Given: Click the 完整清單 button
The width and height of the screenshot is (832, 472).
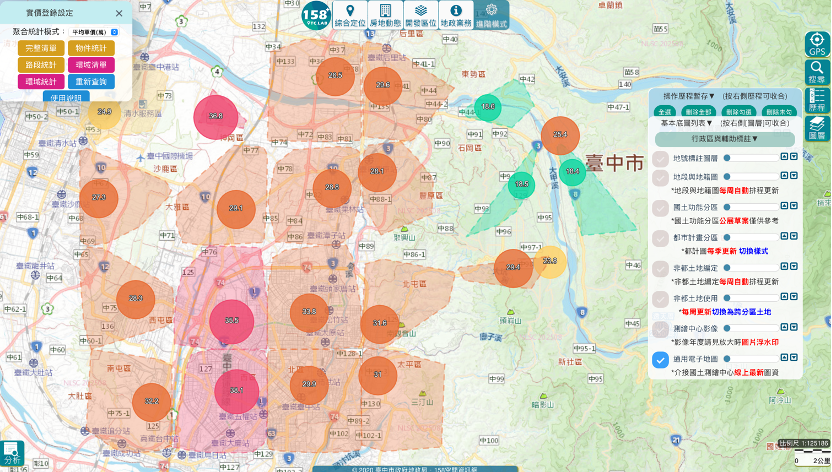Looking at the screenshot, I should pyautogui.click(x=41, y=48).
